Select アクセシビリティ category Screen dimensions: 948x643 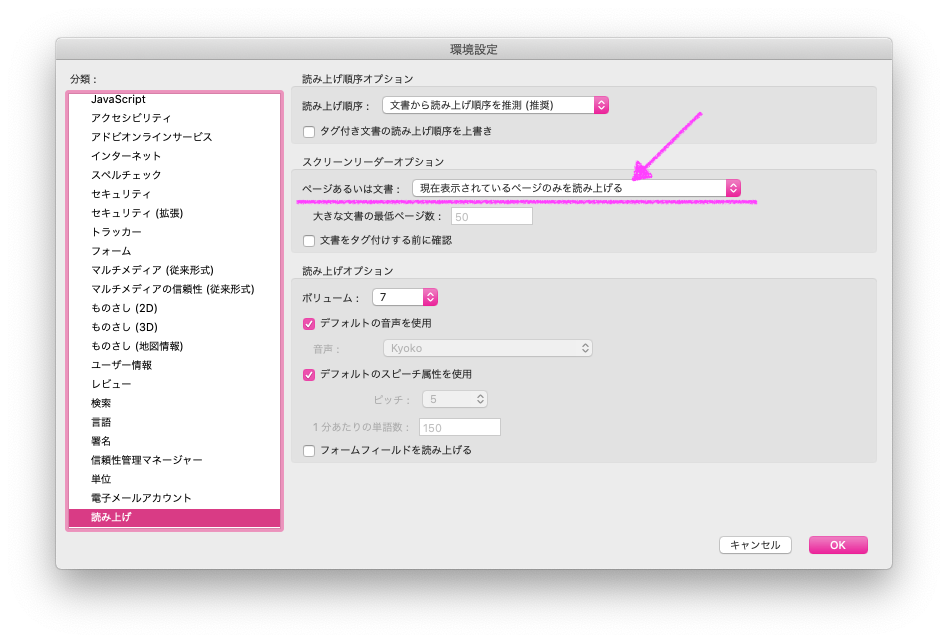(x=174, y=118)
